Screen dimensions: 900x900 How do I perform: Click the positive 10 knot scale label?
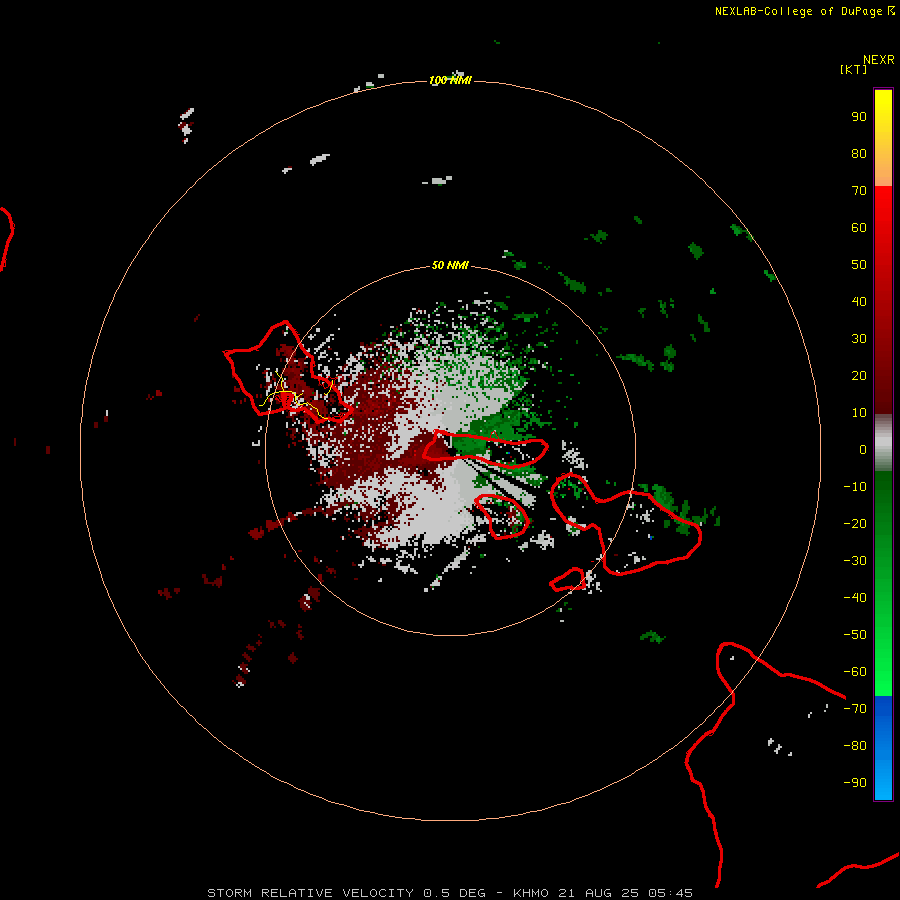[x=859, y=413]
